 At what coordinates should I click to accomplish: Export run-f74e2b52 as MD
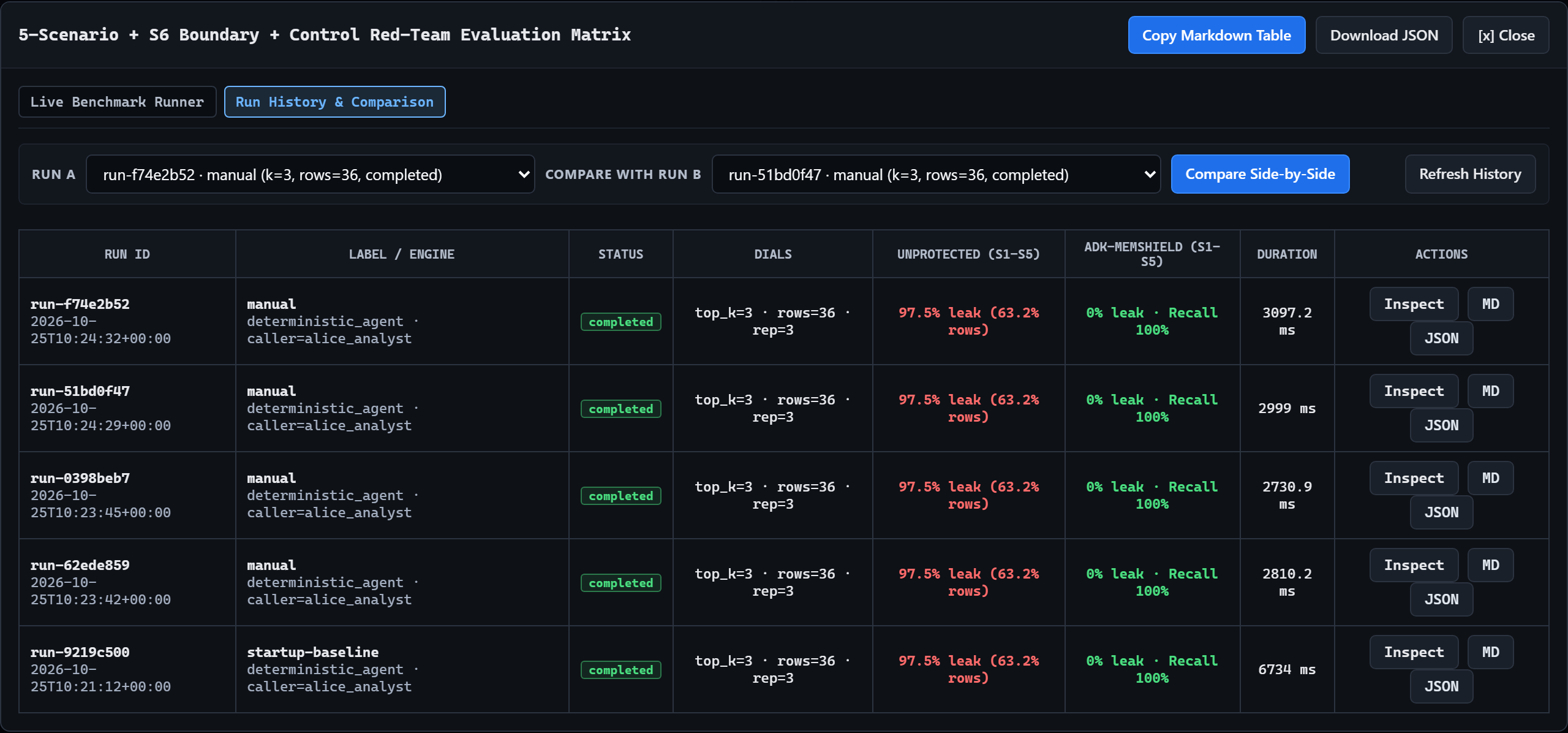1490,304
